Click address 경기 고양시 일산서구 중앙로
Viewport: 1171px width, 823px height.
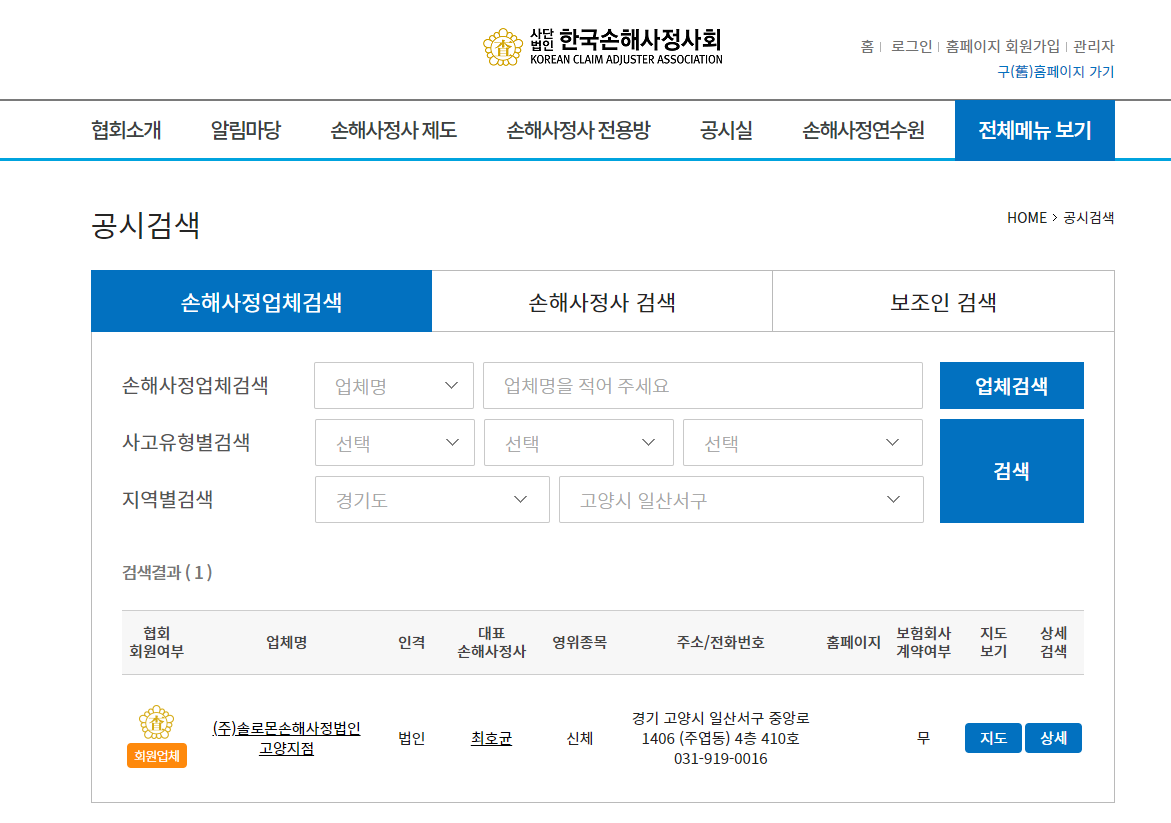coord(721,718)
